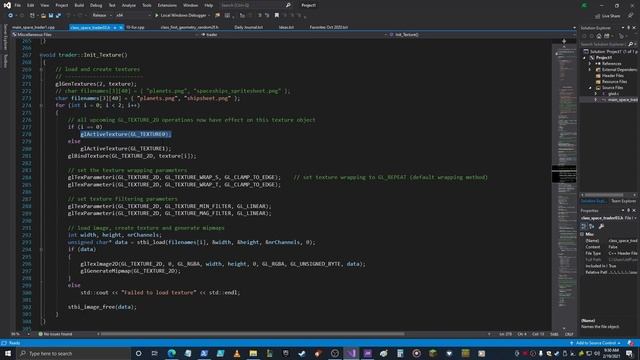Viewport: 640px width, 360px height.
Task: Open the Help menu
Action: pos(209,5)
